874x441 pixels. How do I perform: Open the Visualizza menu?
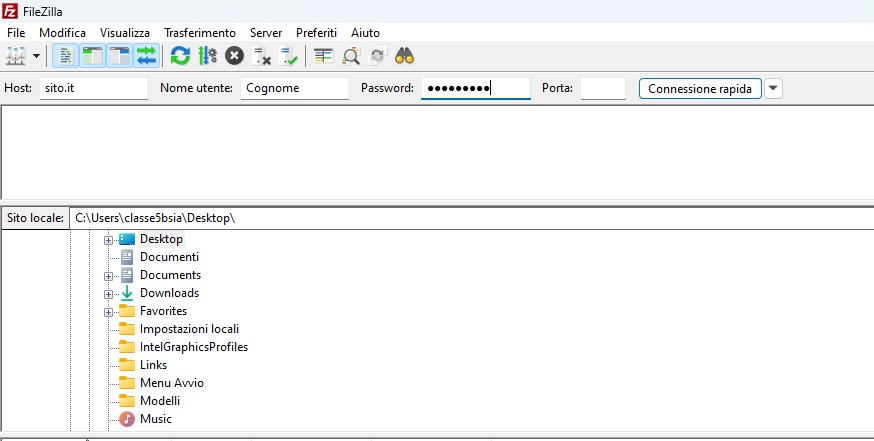pos(125,33)
